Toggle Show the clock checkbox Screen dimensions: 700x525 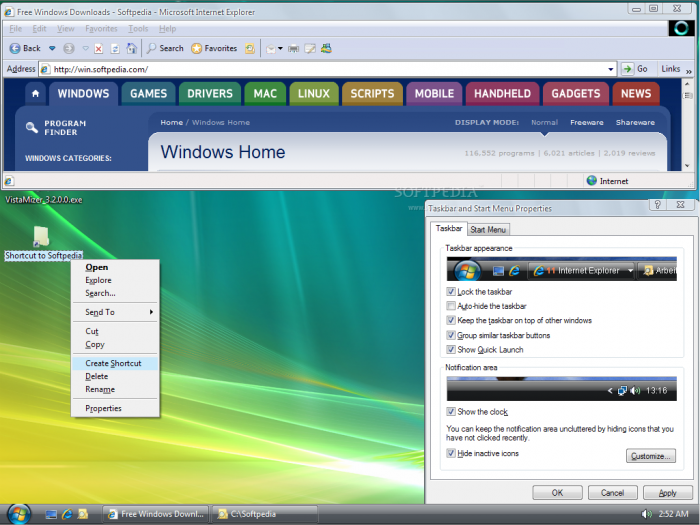[451, 411]
